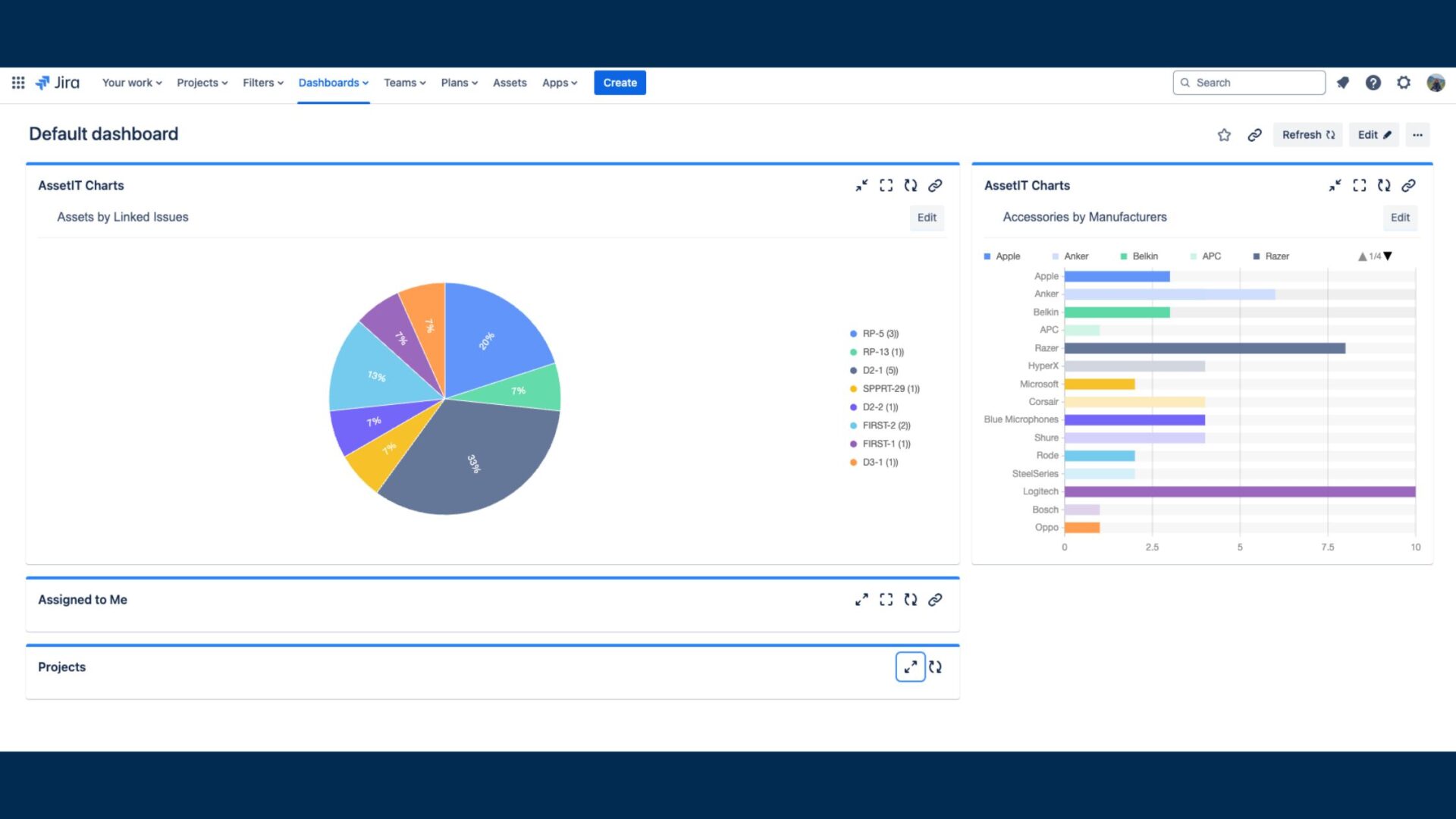Toggle the Anker series in legend
Screen dimensions: 1456x819
click(x=1070, y=256)
